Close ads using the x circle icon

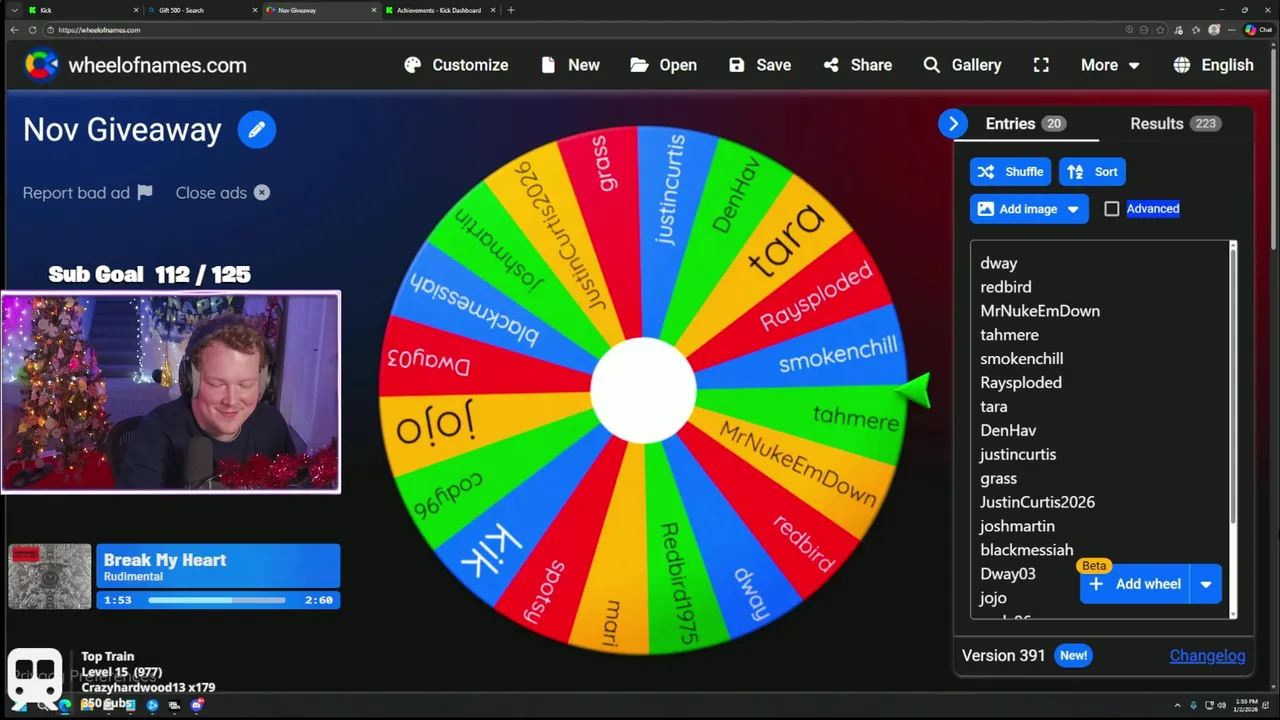pyautogui.click(x=262, y=192)
